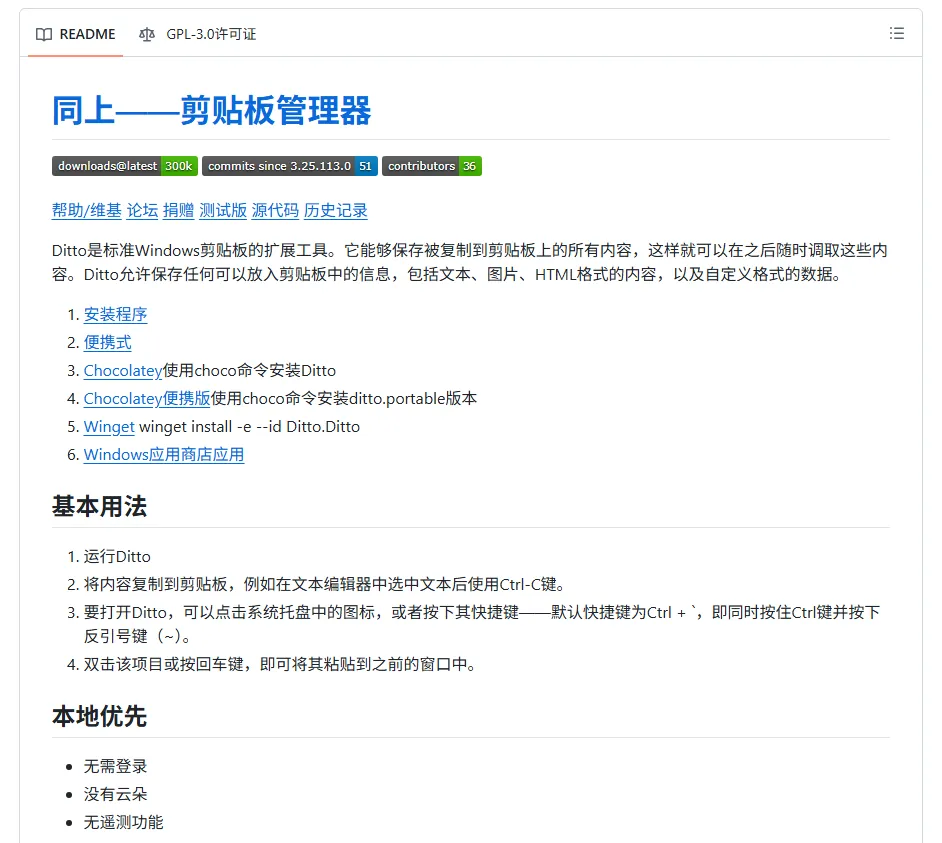
Task: Open the Windows应用商店应用 link
Action: pyautogui.click(x=164, y=455)
